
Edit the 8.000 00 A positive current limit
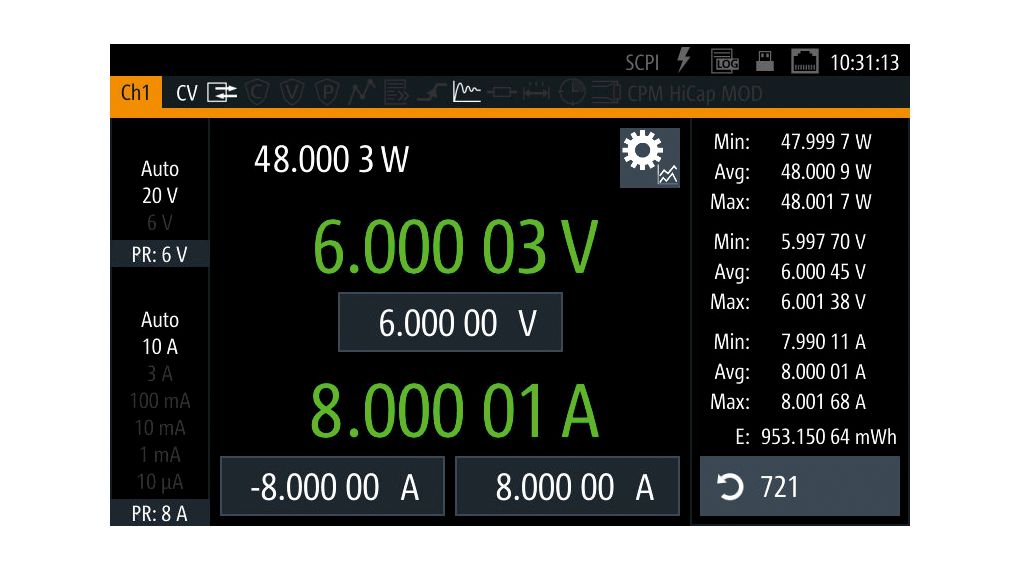[567, 487]
